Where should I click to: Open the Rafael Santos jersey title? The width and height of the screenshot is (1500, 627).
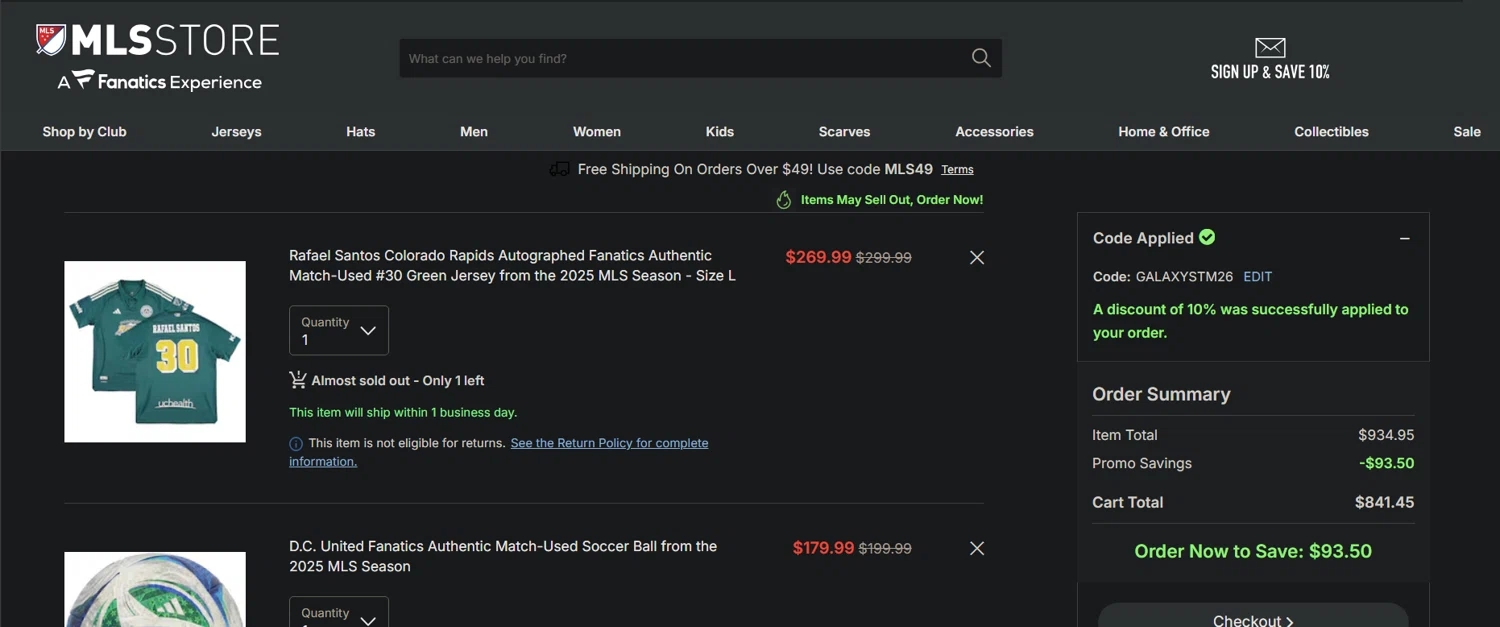tap(512, 266)
